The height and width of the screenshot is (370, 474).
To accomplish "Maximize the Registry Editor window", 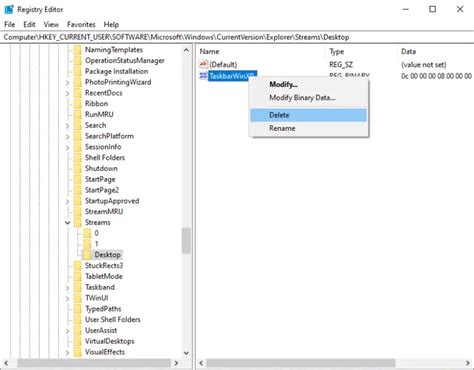I will [x=432, y=9].
